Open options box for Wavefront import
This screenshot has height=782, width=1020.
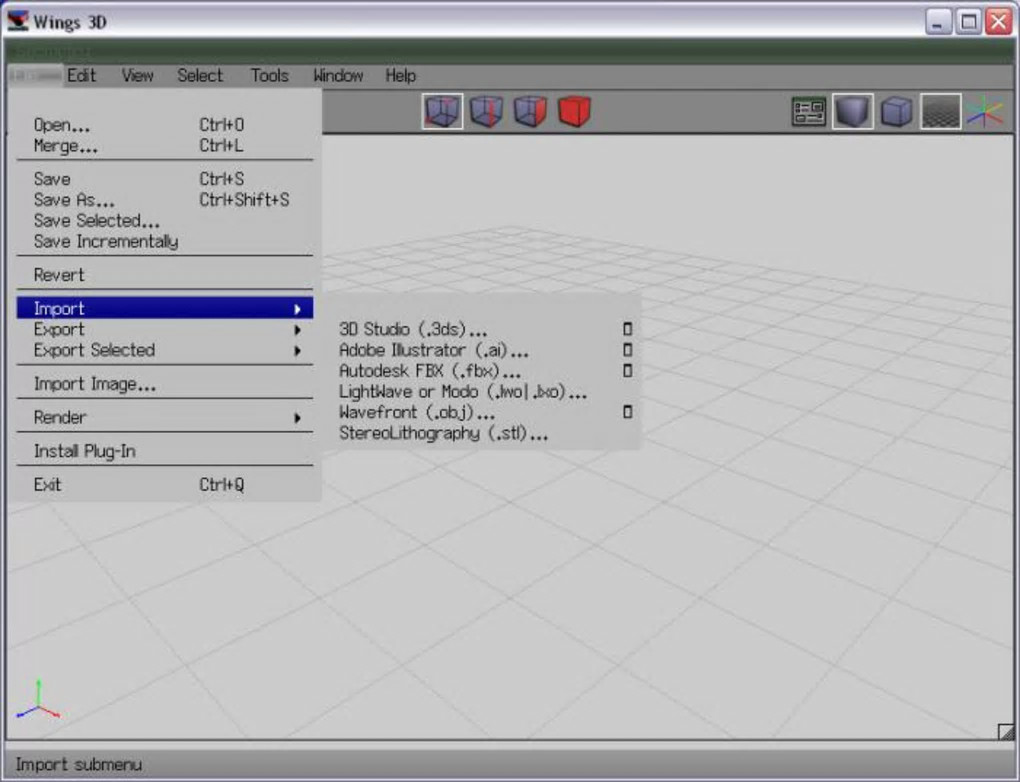click(x=627, y=412)
